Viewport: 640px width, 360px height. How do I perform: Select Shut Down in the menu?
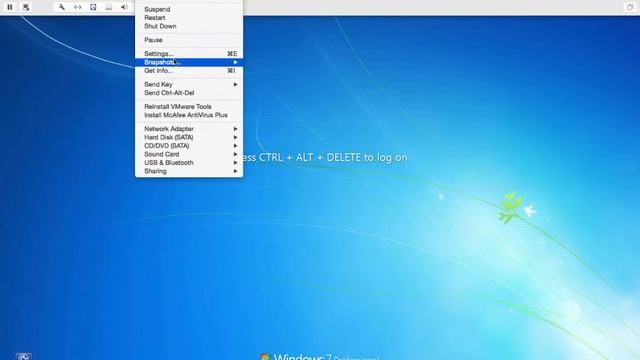point(189,26)
